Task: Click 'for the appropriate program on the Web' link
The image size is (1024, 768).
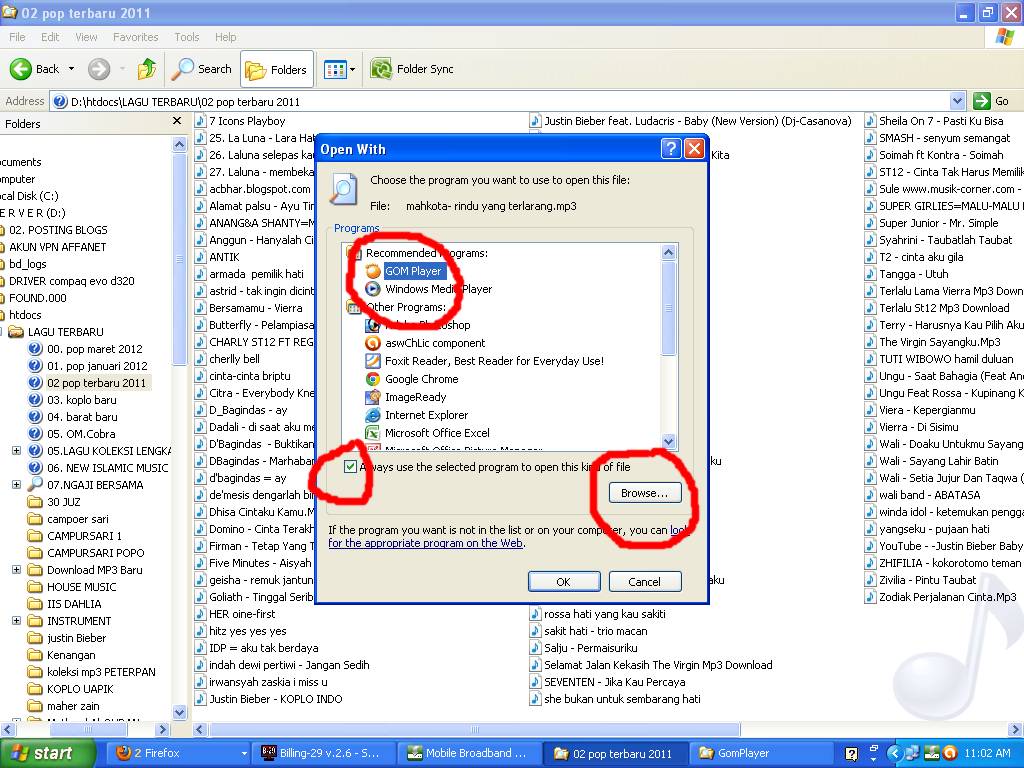Action: click(425, 543)
